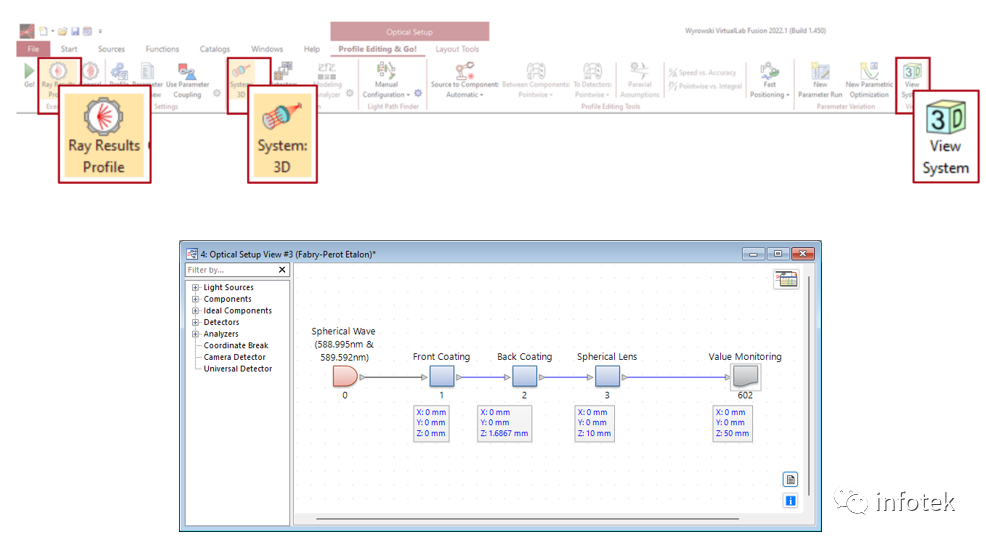Toggle Pointwise vs. Integral option
Screen dimensions: 986x542
[705, 86]
